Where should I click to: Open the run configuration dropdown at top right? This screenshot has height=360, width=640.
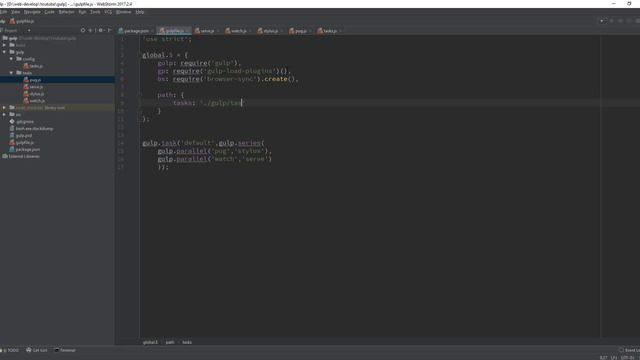[602, 21]
